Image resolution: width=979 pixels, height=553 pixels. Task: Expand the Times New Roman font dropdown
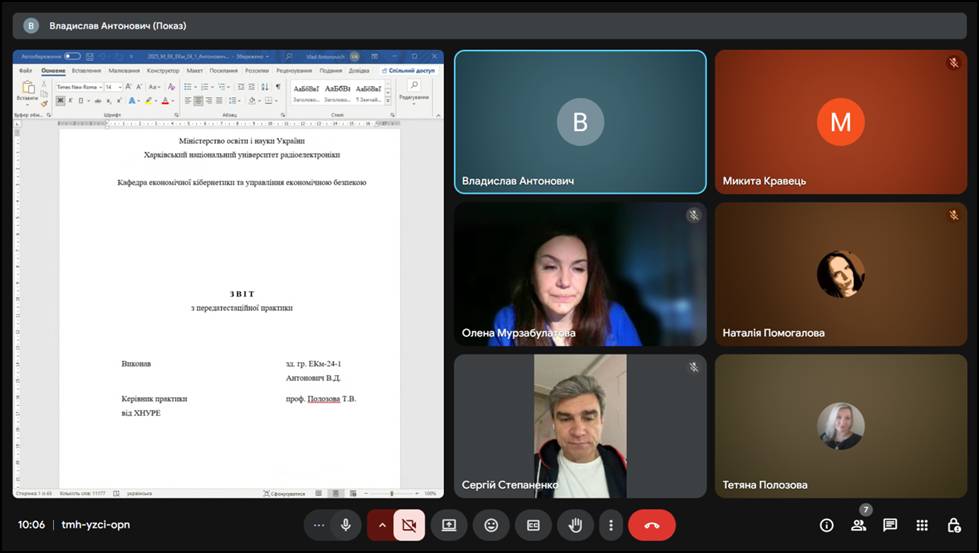tap(99, 88)
